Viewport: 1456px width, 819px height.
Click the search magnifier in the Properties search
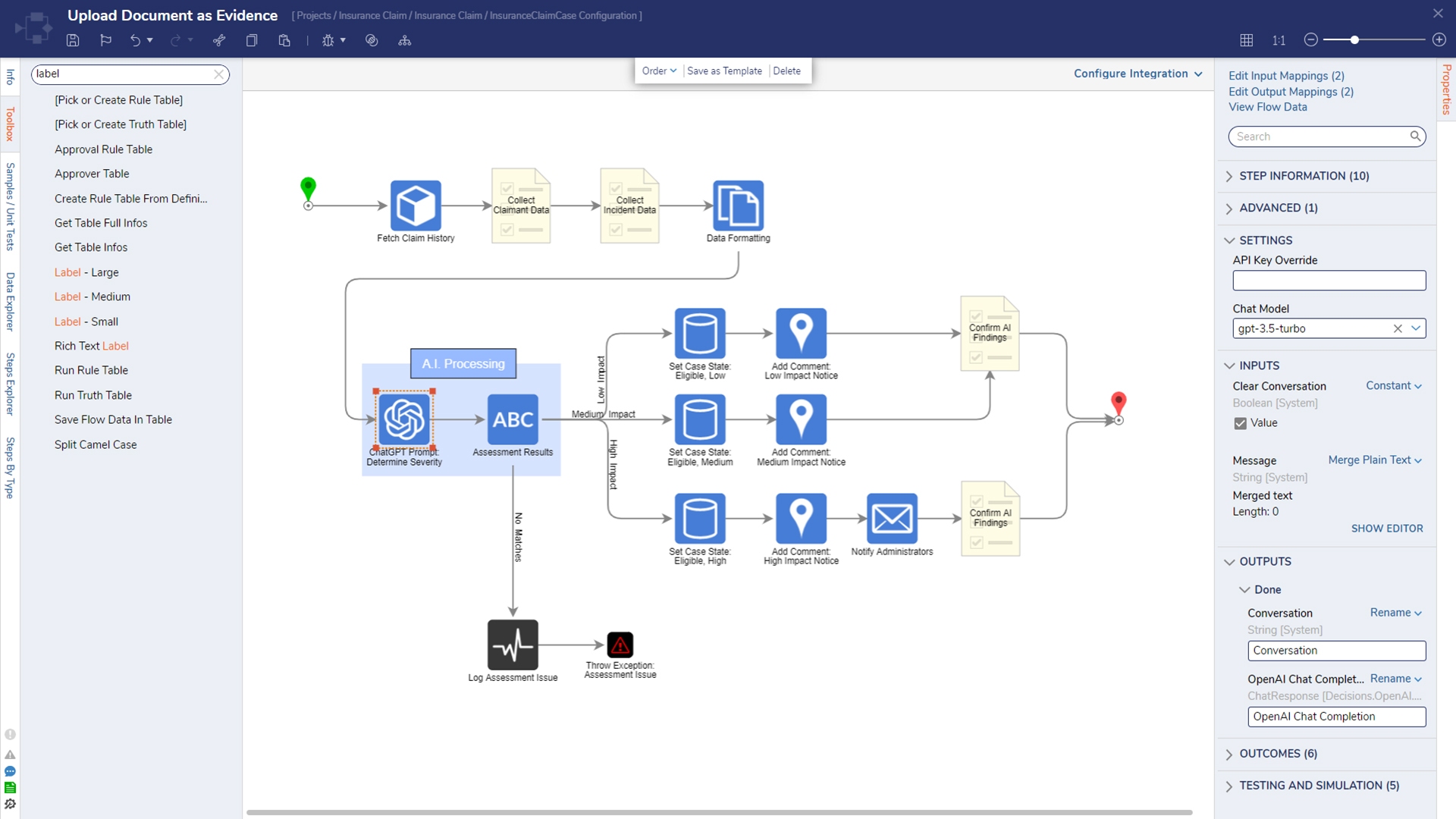coord(1415,136)
